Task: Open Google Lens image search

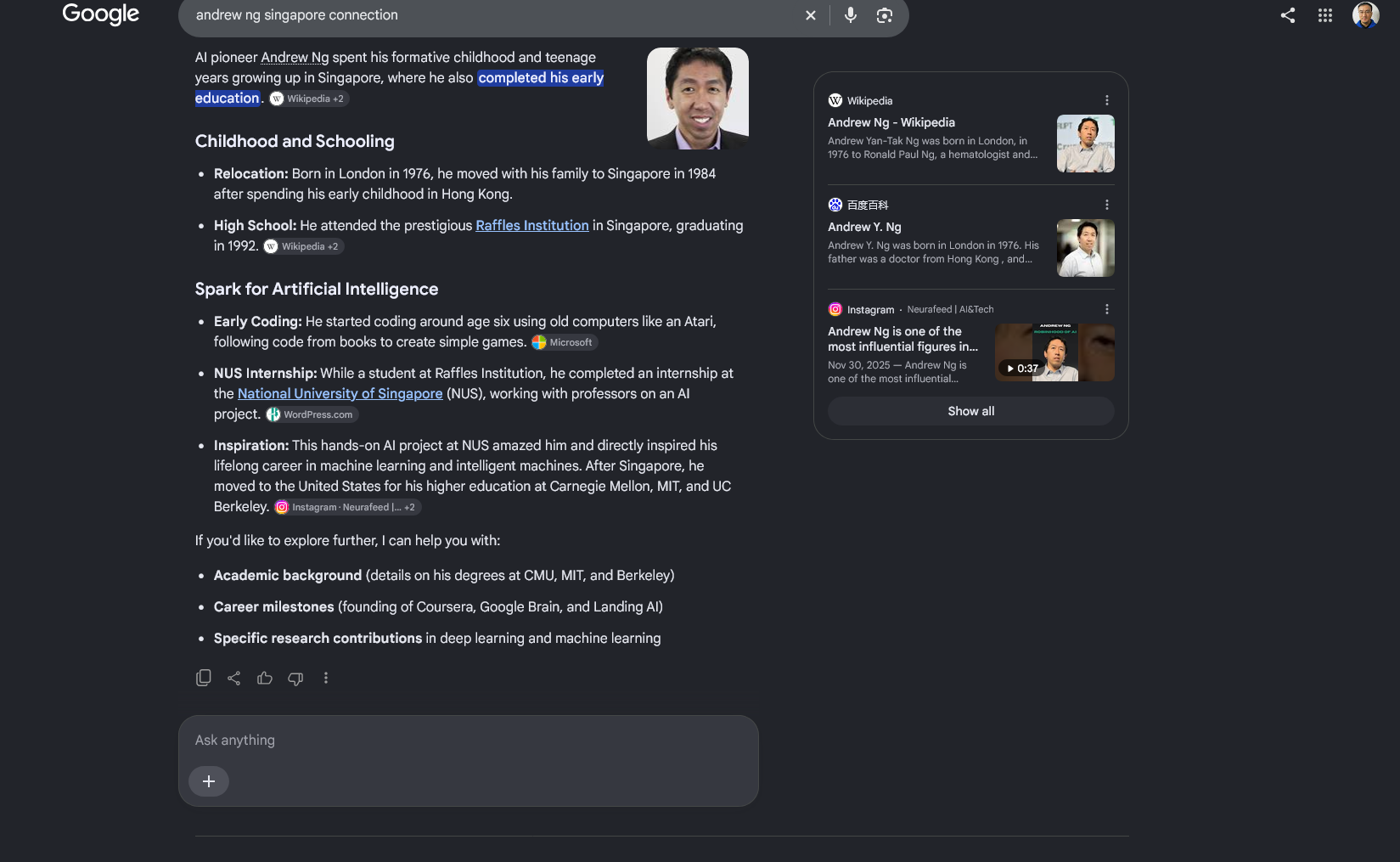Action: pyautogui.click(x=885, y=15)
